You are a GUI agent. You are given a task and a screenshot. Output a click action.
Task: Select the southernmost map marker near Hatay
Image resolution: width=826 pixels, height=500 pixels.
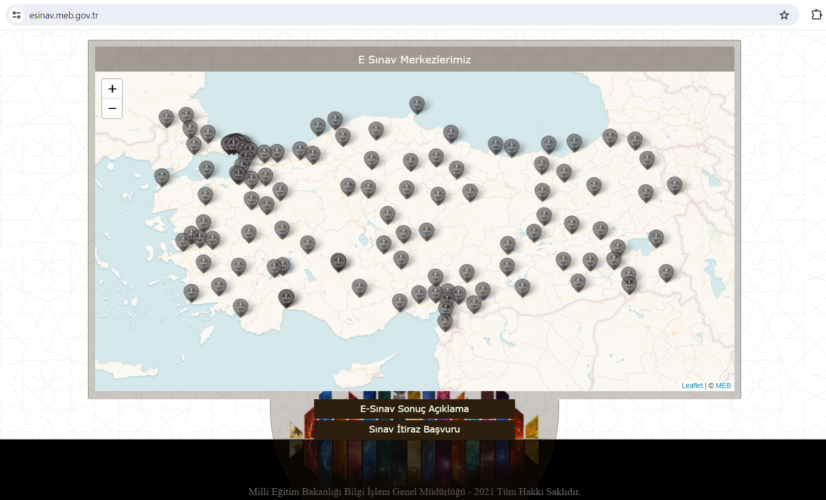click(x=445, y=321)
